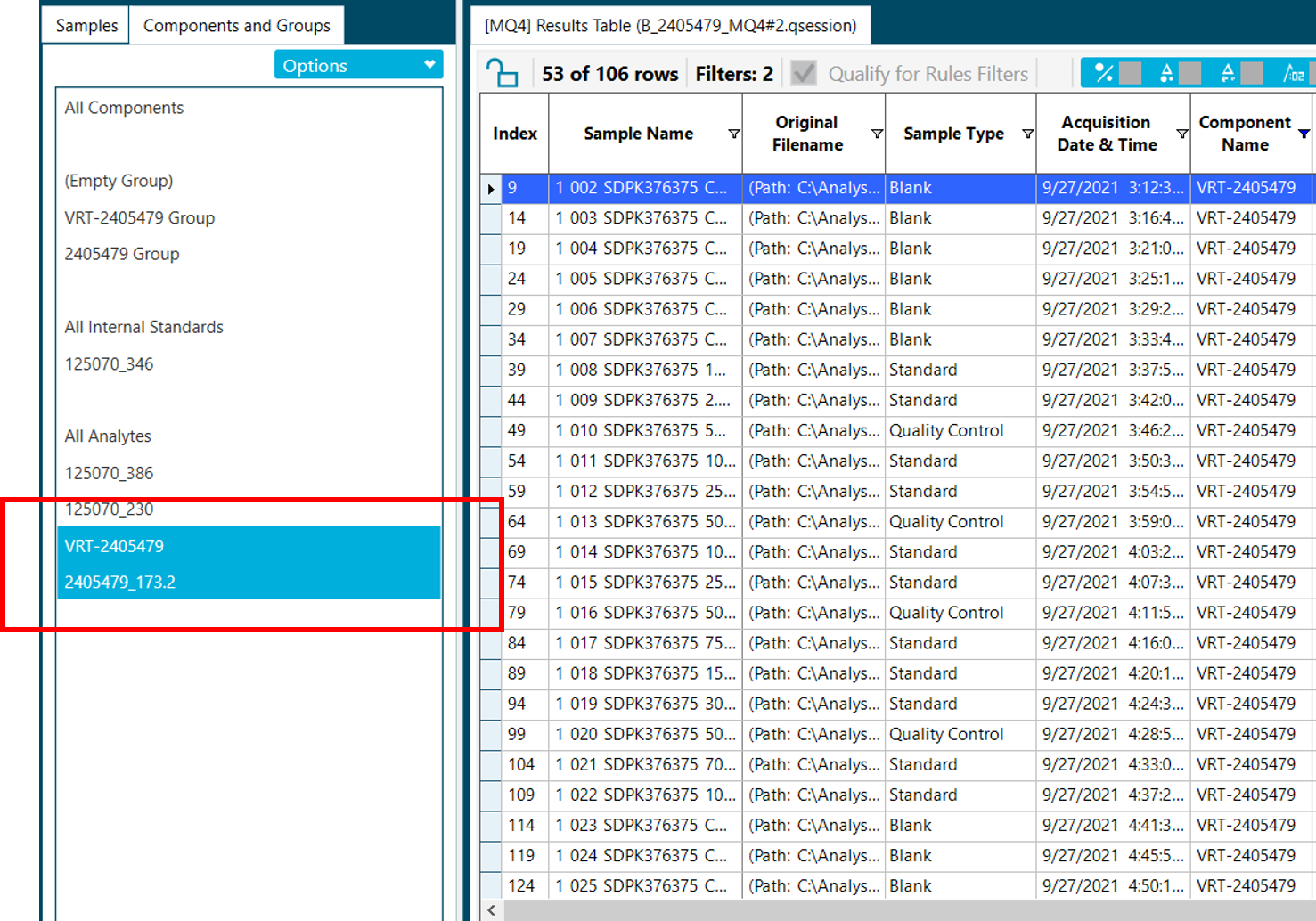Viewport: 1316px width, 921px height.
Task: Click acquisition time cell in row 109
Action: pos(1113,795)
